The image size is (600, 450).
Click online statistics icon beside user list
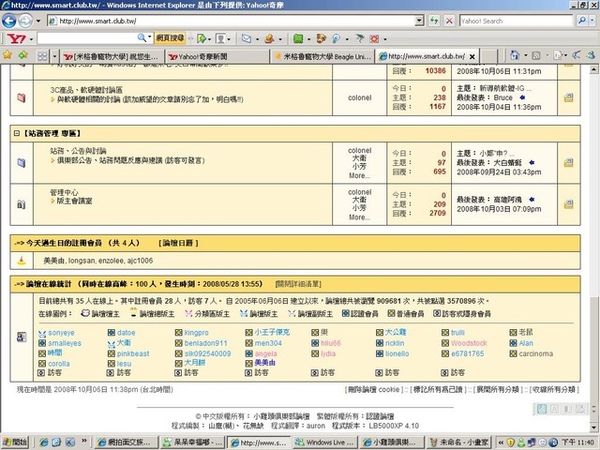pos(21,337)
